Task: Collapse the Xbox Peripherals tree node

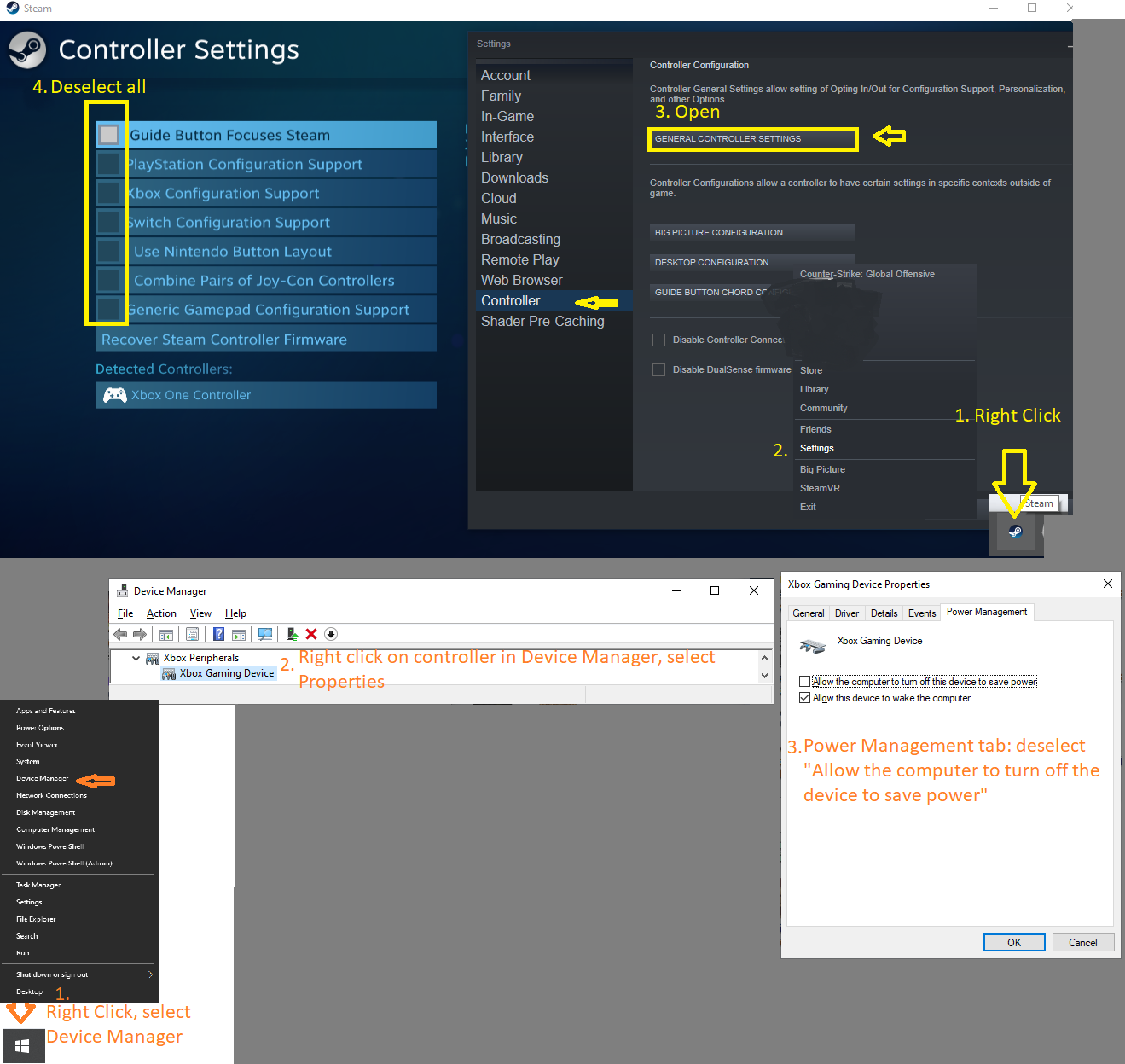Action: click(x=136, y=658)
